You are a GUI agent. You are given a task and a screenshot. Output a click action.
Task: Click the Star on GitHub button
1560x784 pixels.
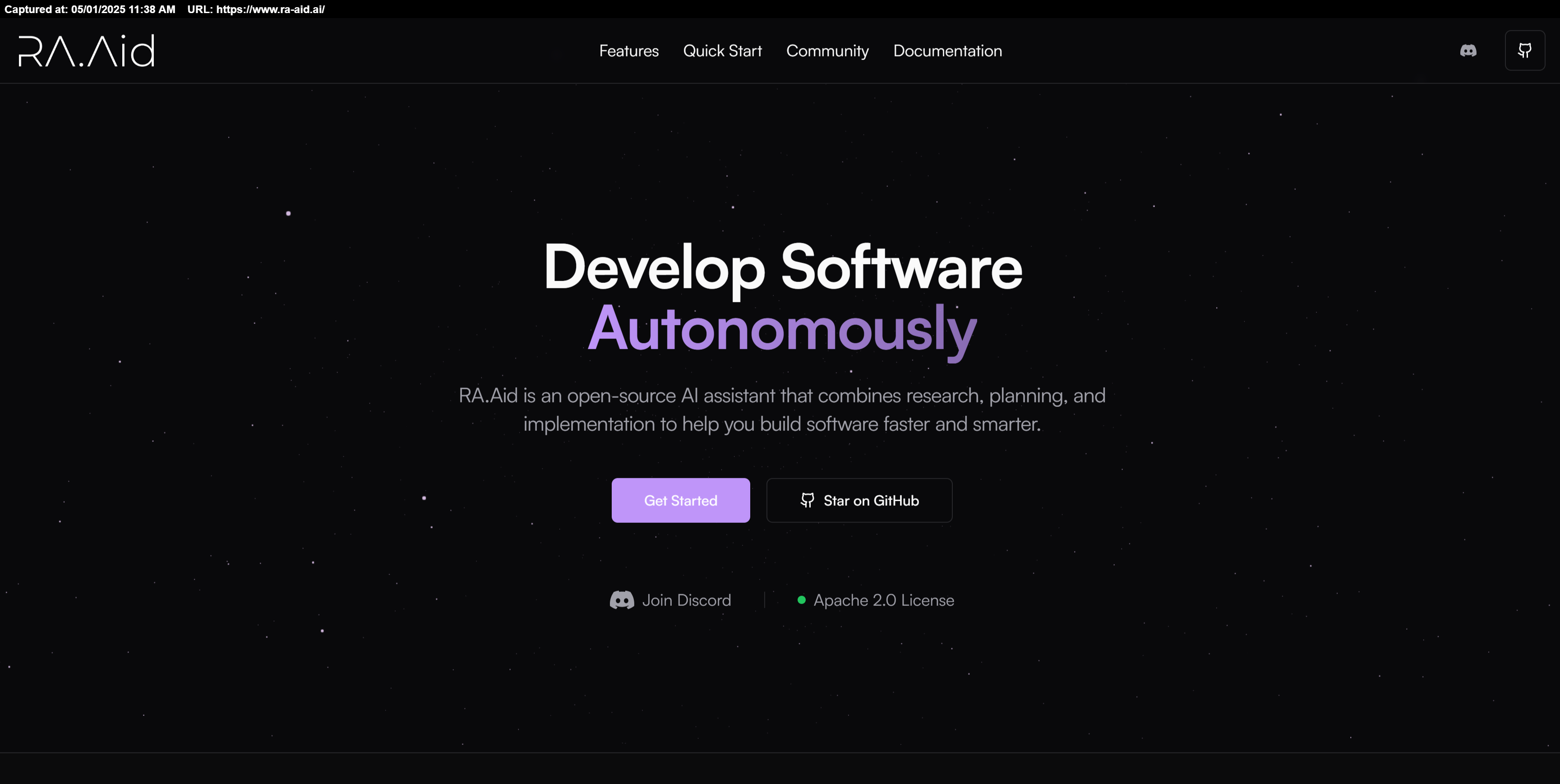point(859,500)
